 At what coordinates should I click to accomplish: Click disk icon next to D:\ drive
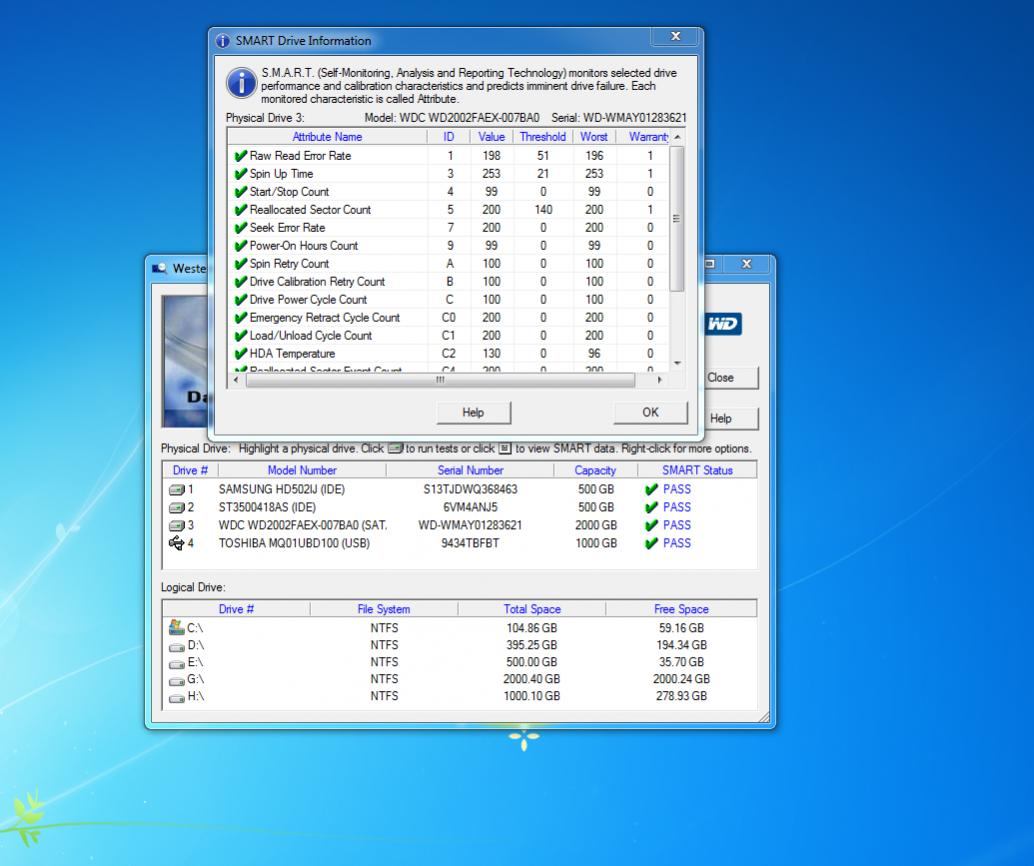pyautogui.click(x=176, y=646)
